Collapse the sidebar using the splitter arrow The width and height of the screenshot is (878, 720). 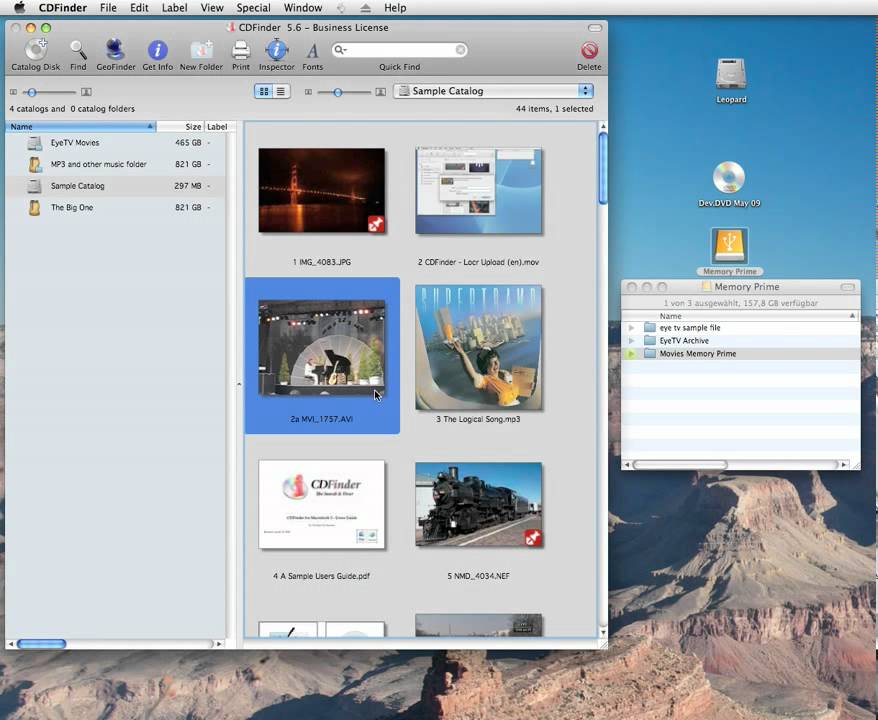[239, 384]
